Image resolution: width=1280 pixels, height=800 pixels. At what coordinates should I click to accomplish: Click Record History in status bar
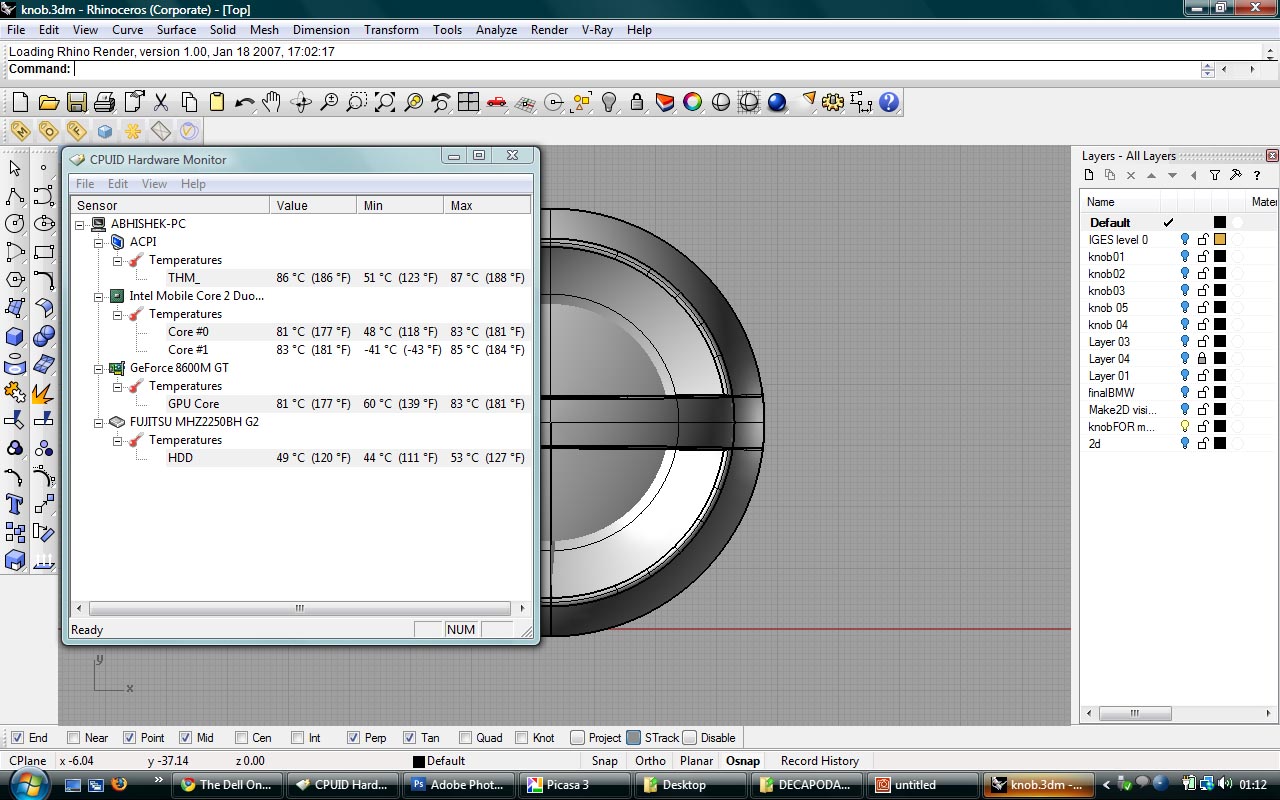click(x=820, y=761)
